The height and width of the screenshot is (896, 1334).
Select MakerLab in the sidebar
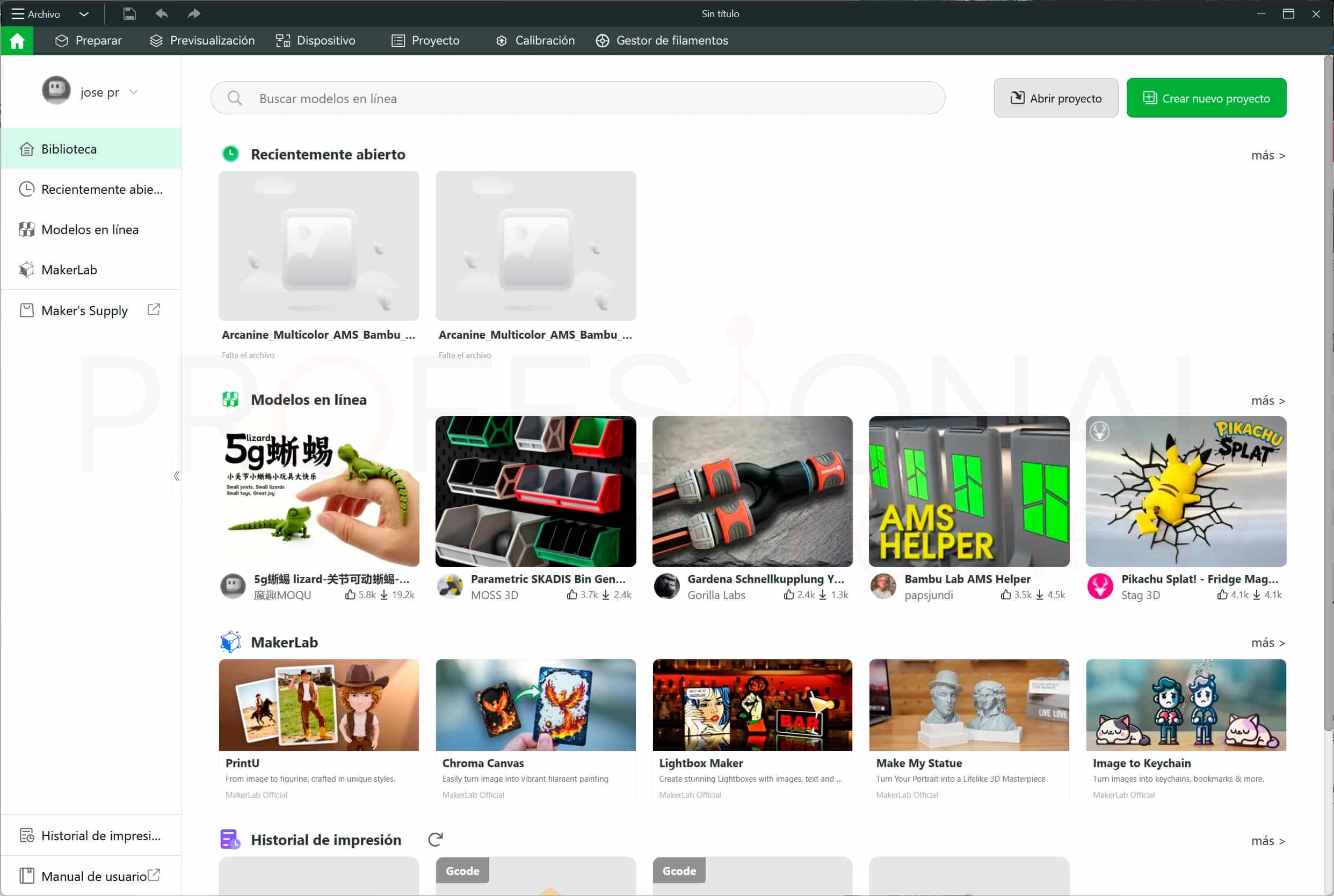91,269
